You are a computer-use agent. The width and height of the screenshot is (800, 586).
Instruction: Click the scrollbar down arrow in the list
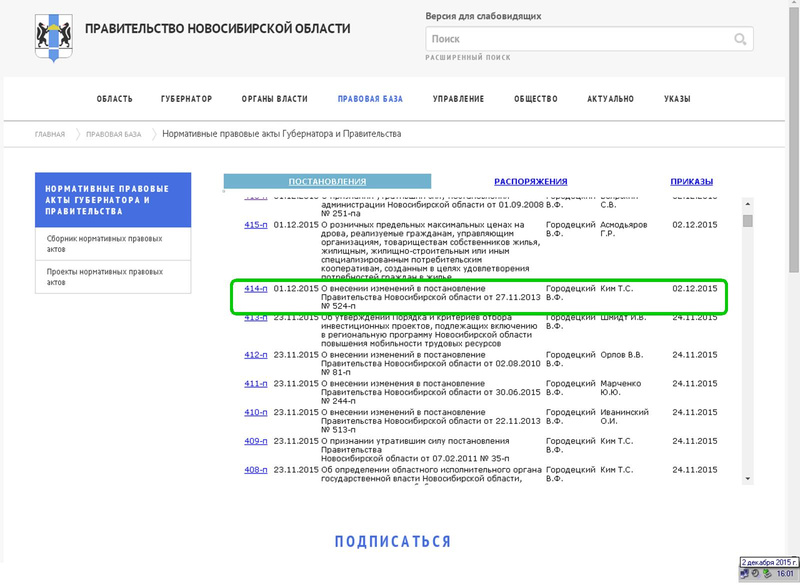coord(747,478)
